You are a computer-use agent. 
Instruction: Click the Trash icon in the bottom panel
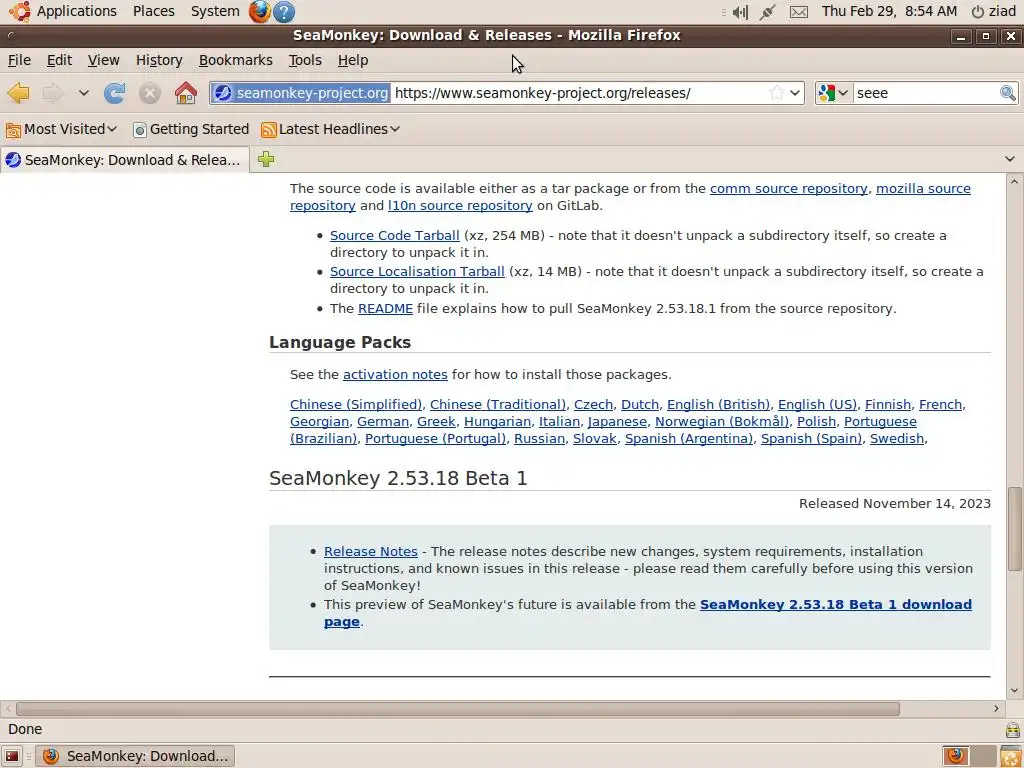point(1011,756)
